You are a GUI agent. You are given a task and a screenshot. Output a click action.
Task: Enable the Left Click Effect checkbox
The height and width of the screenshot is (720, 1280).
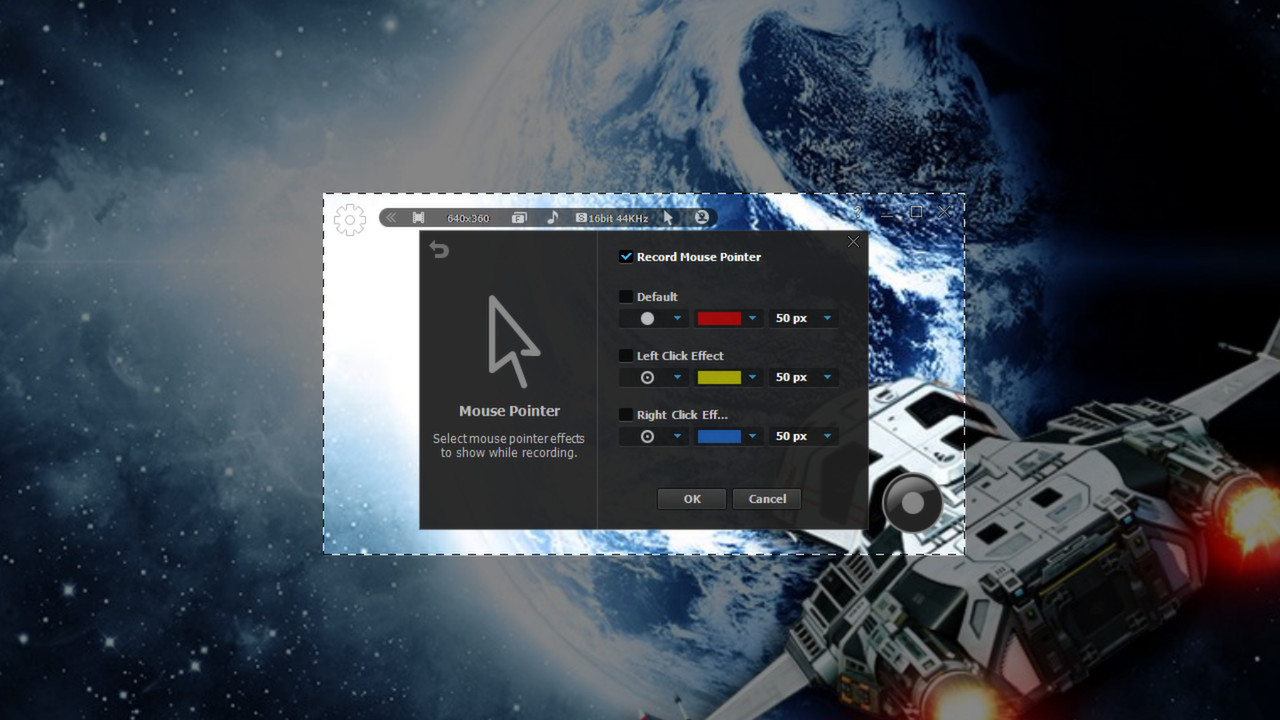[x=626, y=355]
